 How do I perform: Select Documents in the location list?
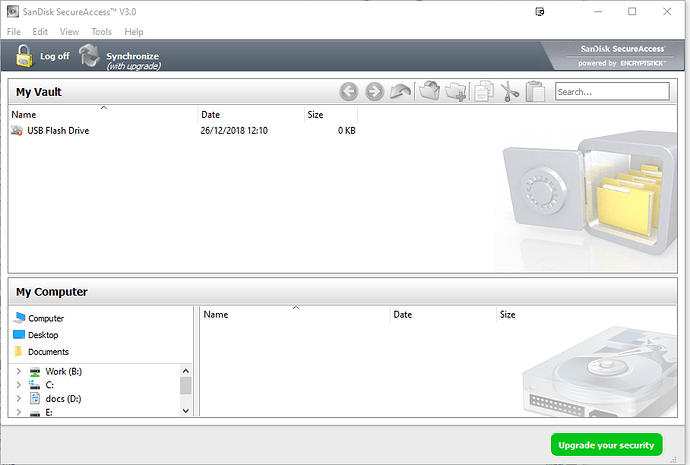tap(48, 351)
